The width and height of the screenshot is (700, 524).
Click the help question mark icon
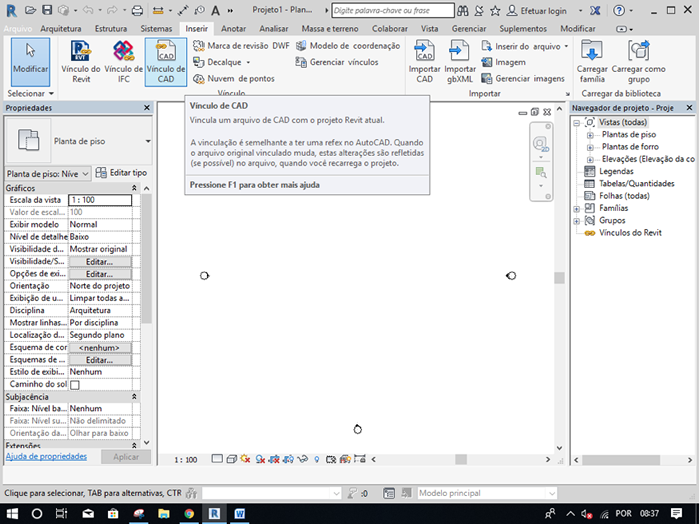619,11
